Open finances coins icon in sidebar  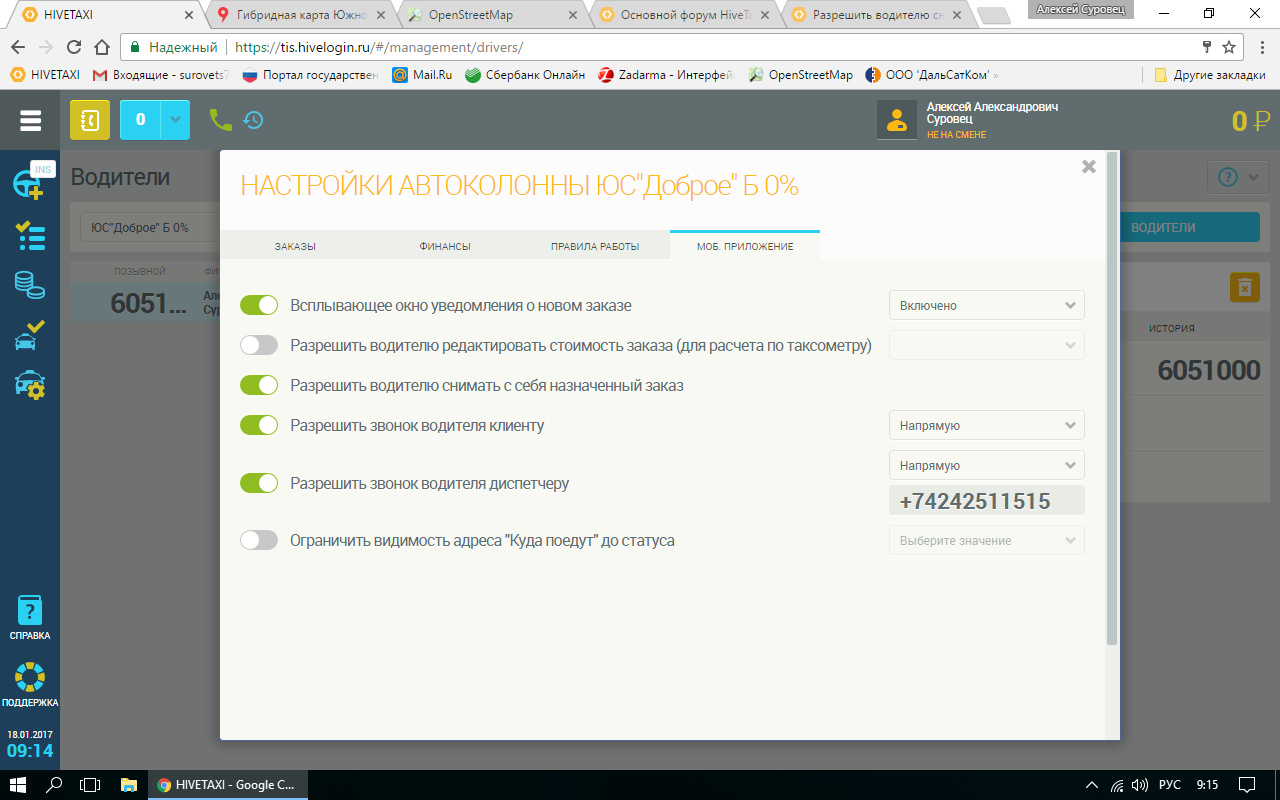point(30,286)
